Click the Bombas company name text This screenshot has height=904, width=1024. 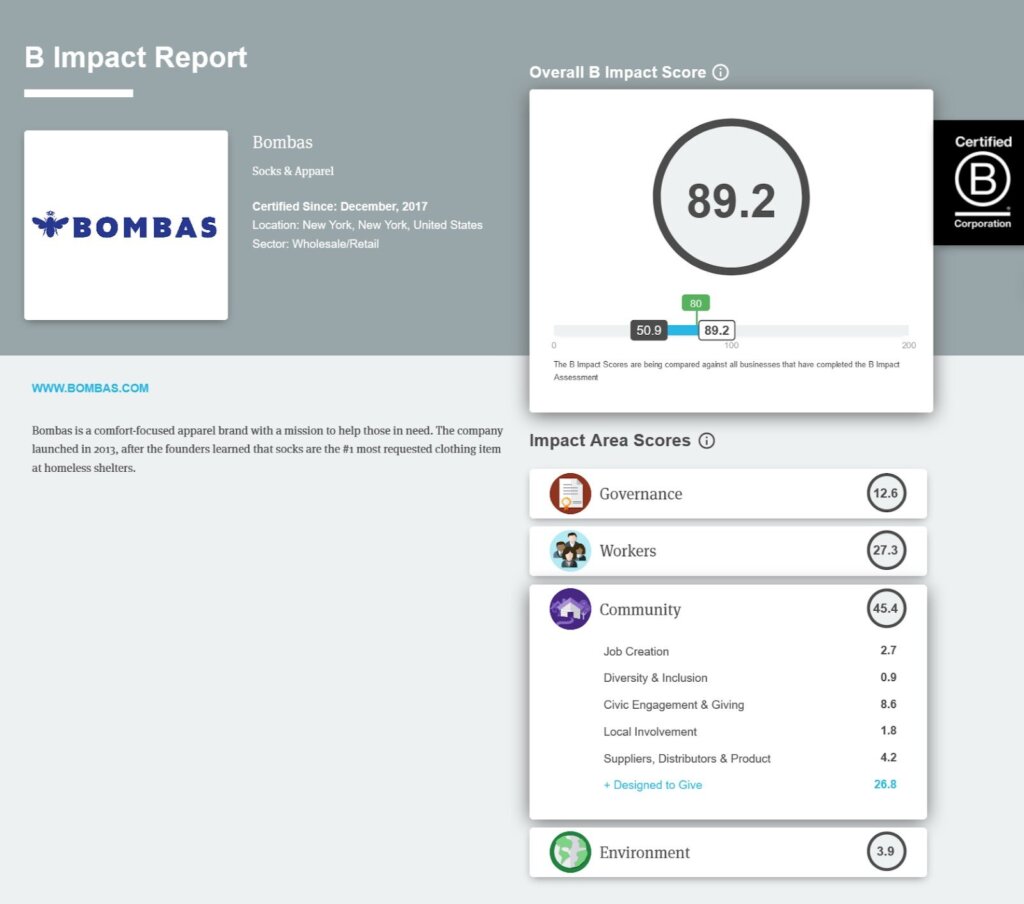[282, 142]
